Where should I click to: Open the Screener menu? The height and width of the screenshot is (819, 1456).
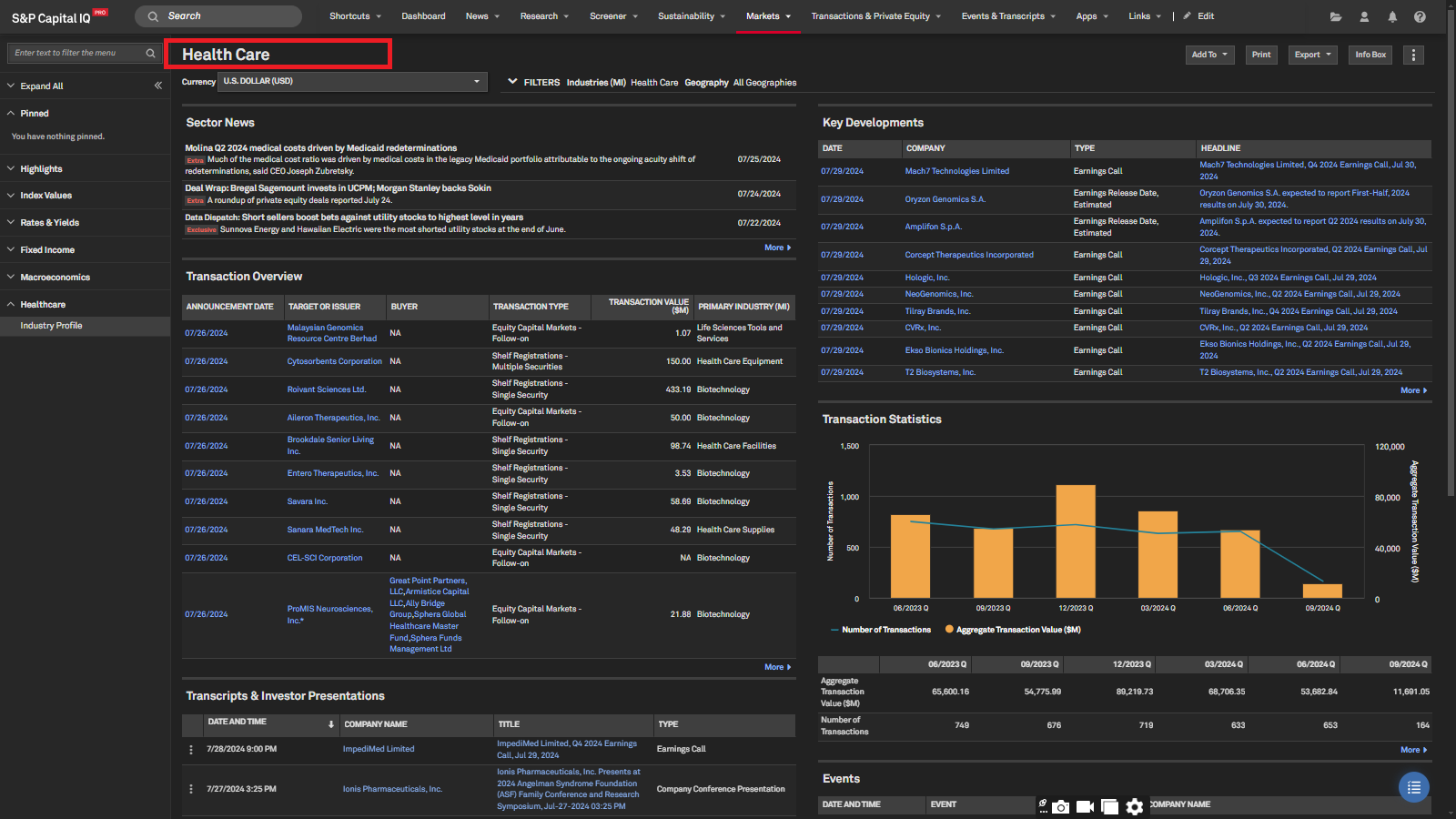click(x=613, y=16)
